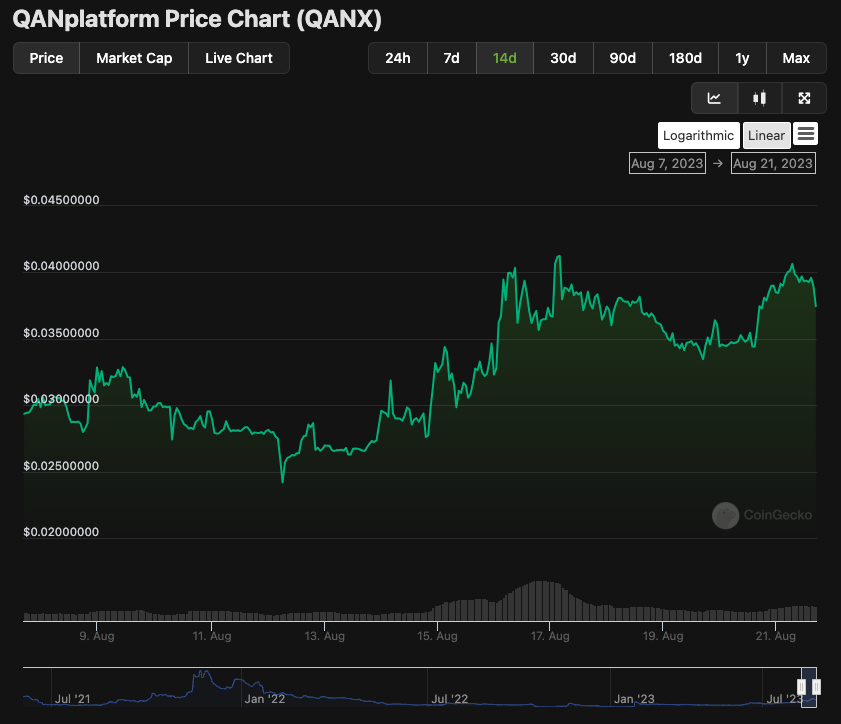Click the 17. Aug date label
The image size is (841, 724).
tap(550, 636)
